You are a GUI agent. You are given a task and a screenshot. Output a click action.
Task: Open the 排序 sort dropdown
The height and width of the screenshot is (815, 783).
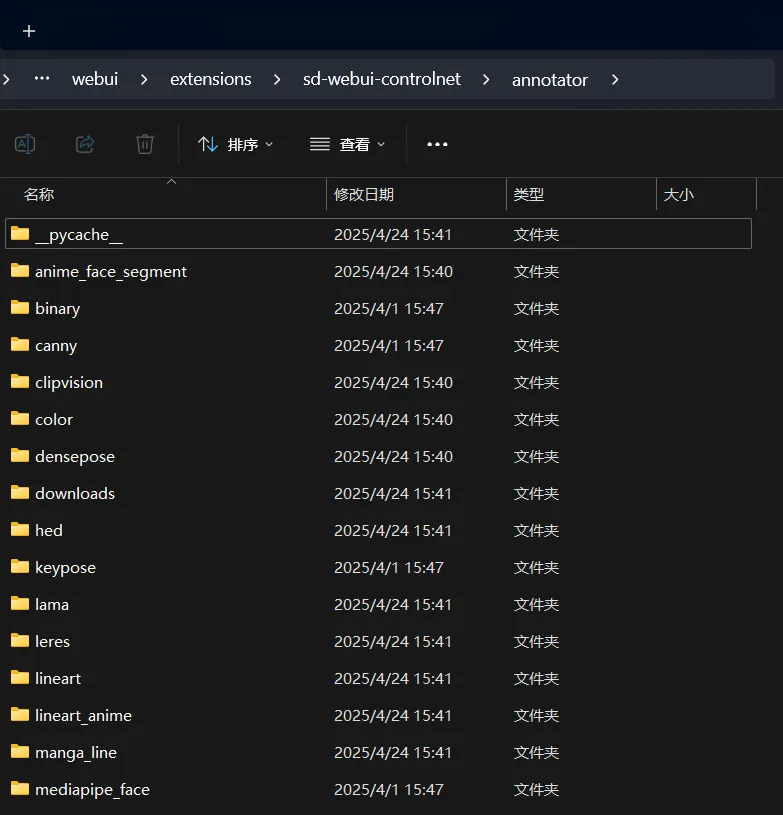pyautogui.click(x=236, y=144)
